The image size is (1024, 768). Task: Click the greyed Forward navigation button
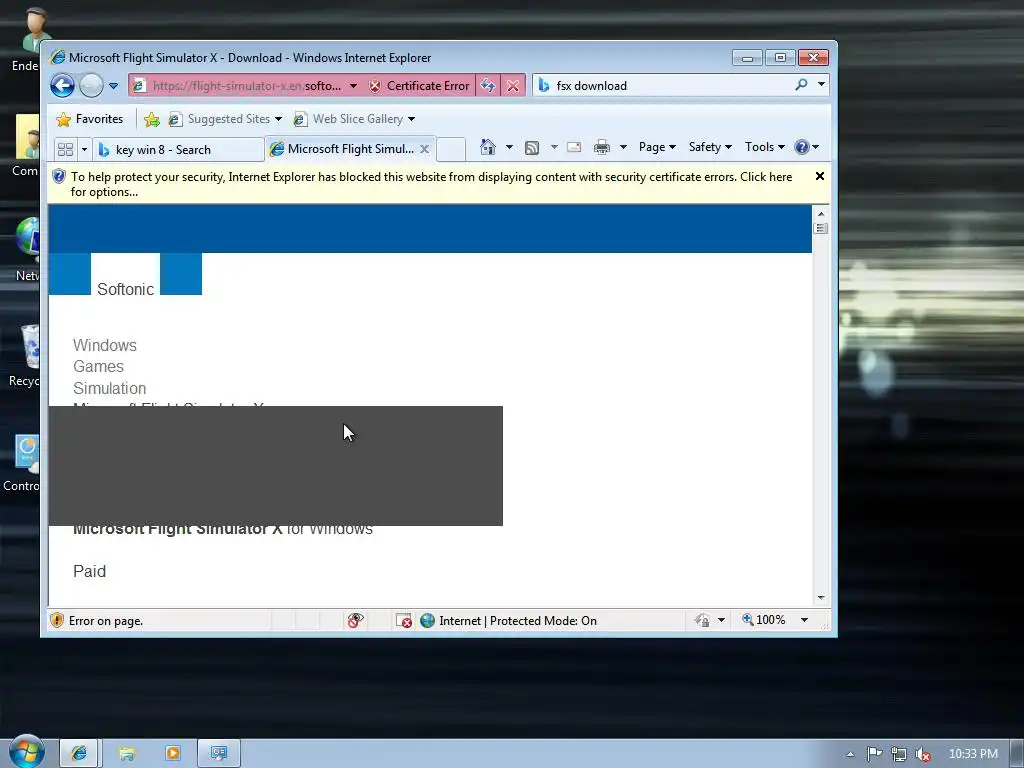(x=91, y=86)
